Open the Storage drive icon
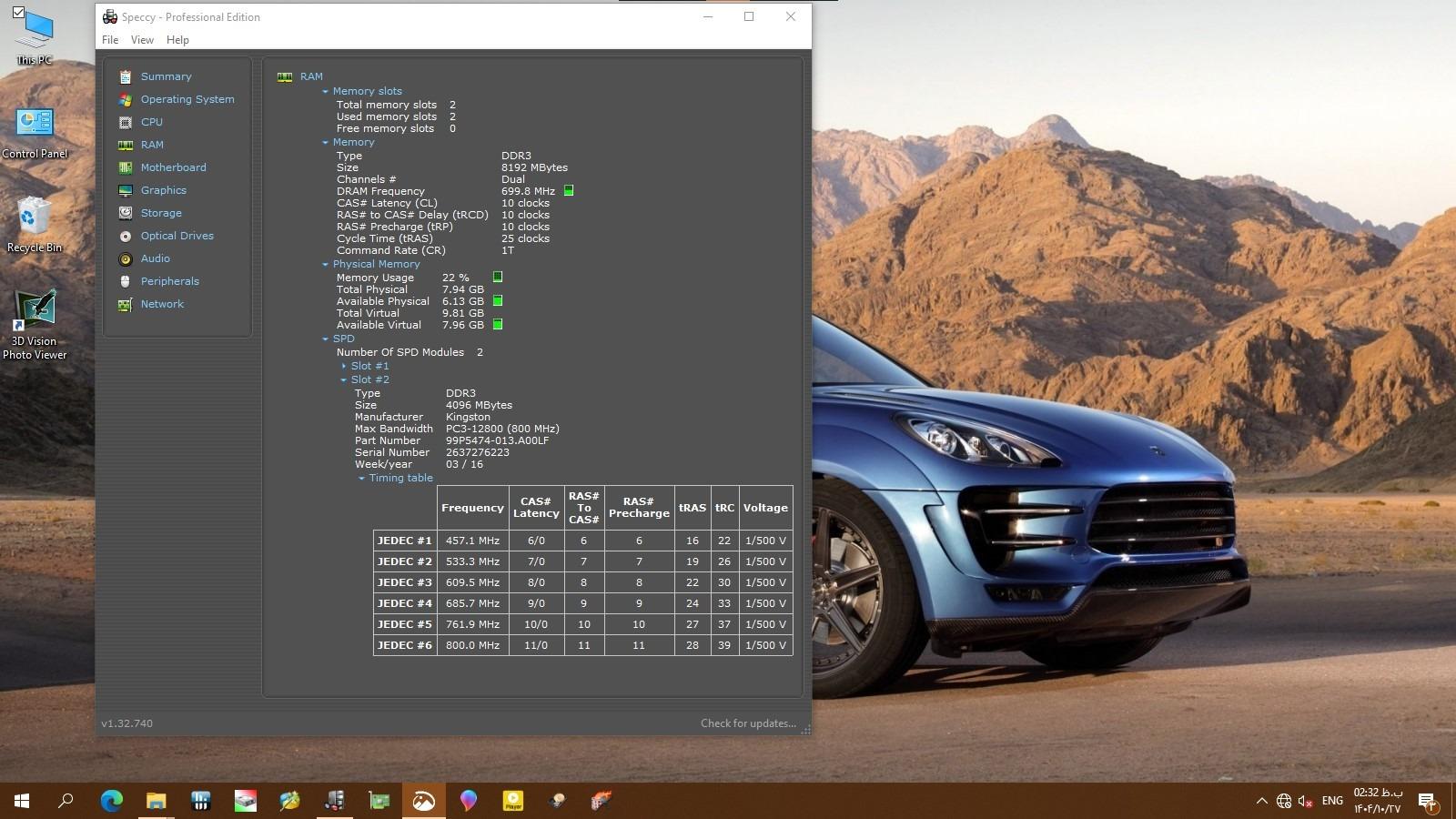Screen dimensions: 1456x819 pyautogui.click(x=126, y=213)
